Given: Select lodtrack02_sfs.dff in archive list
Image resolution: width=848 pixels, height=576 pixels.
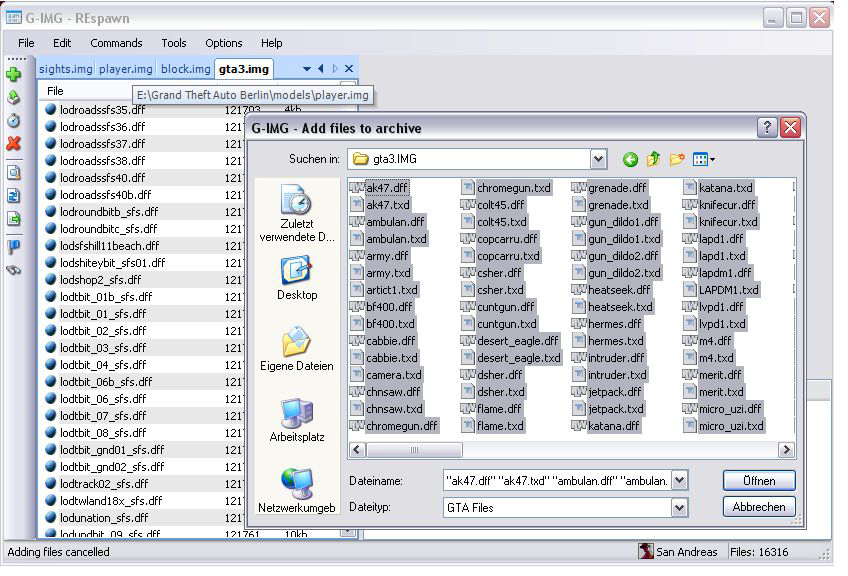Looking at the screenshot, I should (104, 484).
